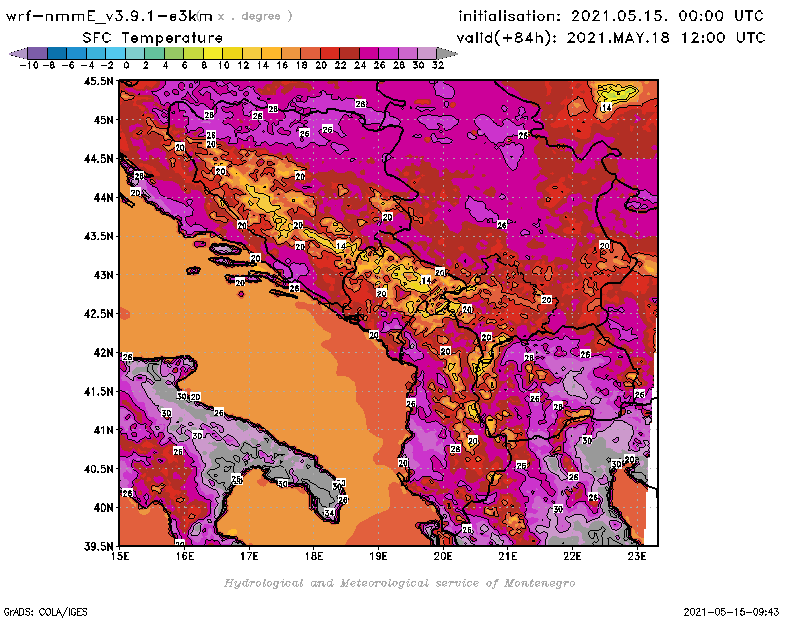This screenshot has width=800, height=618.
Task: Pick the legend swatch between -8 and -6
Action: click(57, 53)
